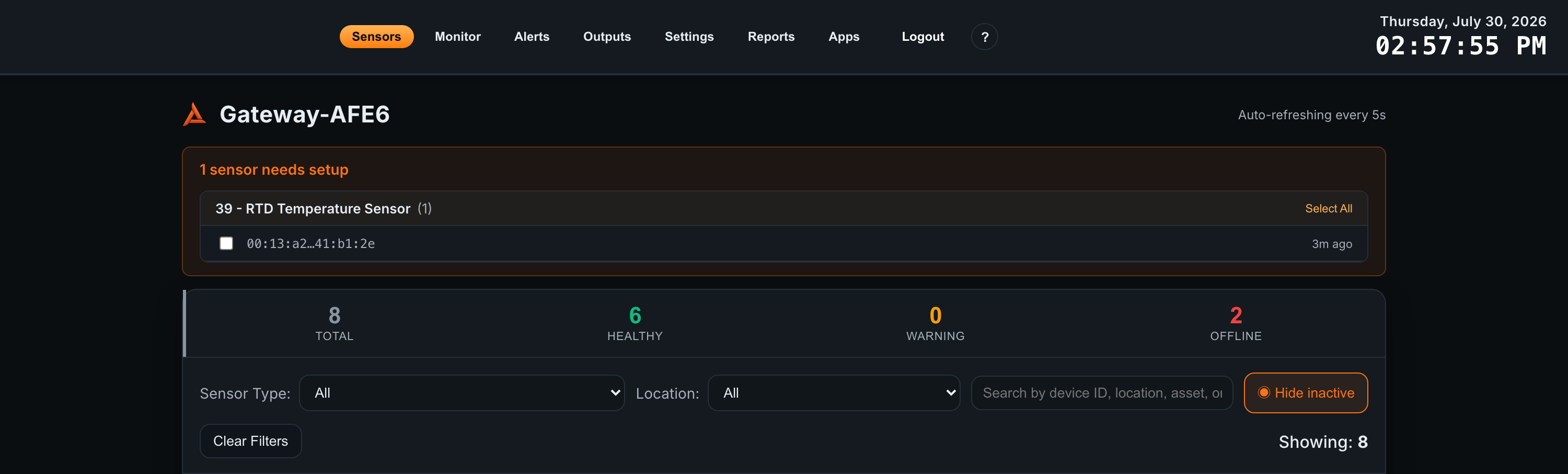
Task: Open the Alerts tab
Action: [x=532, y=37]
